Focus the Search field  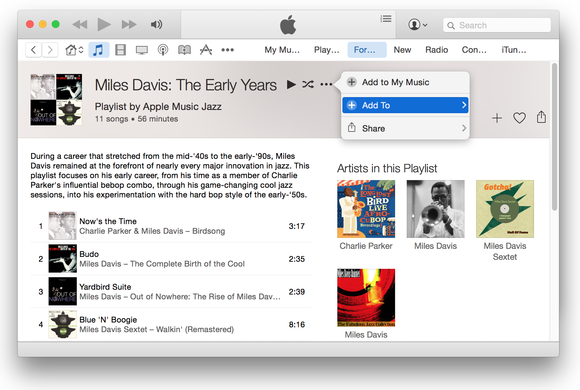[497, 25]
